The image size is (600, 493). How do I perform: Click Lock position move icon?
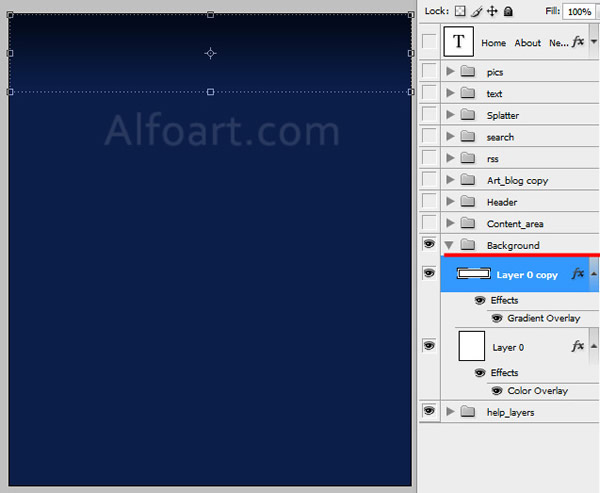[x=492, y=11]
